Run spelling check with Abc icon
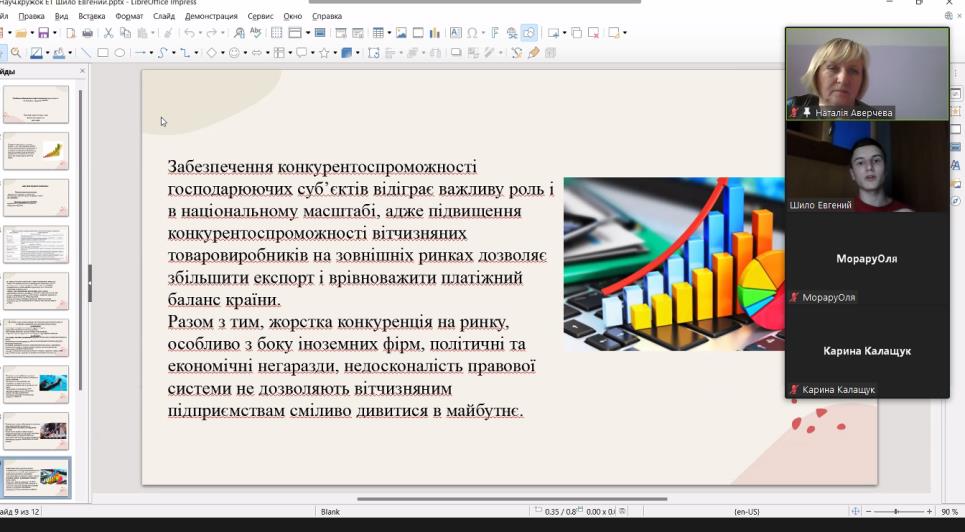The width and height of the screenshot is (965, 532). (256, 33)
